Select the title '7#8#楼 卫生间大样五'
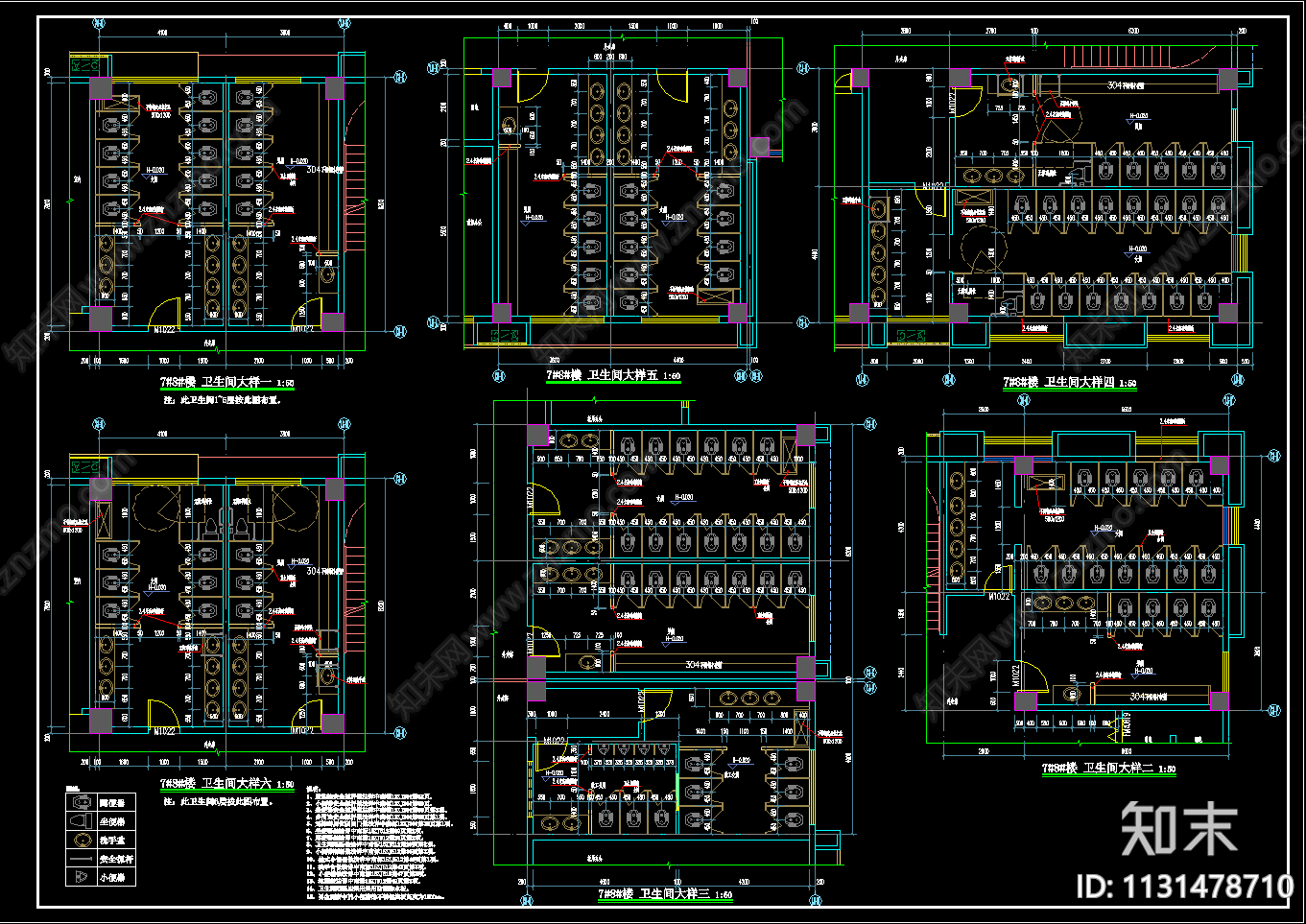The image size is (1306, 924). pos(601,375)
